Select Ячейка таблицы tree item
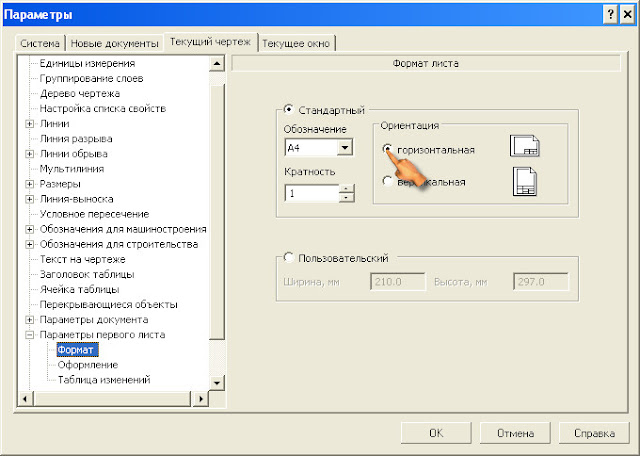The image size is (640, 456). click(x=80, y=290)
